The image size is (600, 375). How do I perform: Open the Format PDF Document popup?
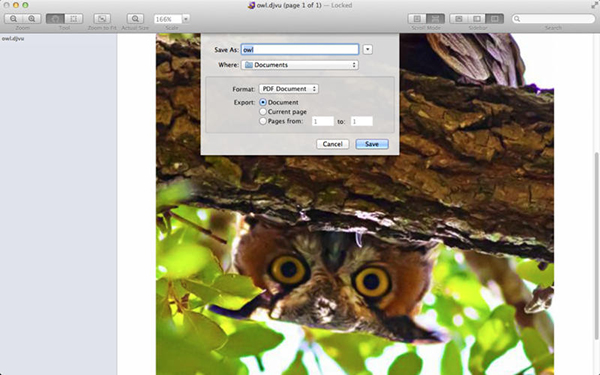point(289,89)
